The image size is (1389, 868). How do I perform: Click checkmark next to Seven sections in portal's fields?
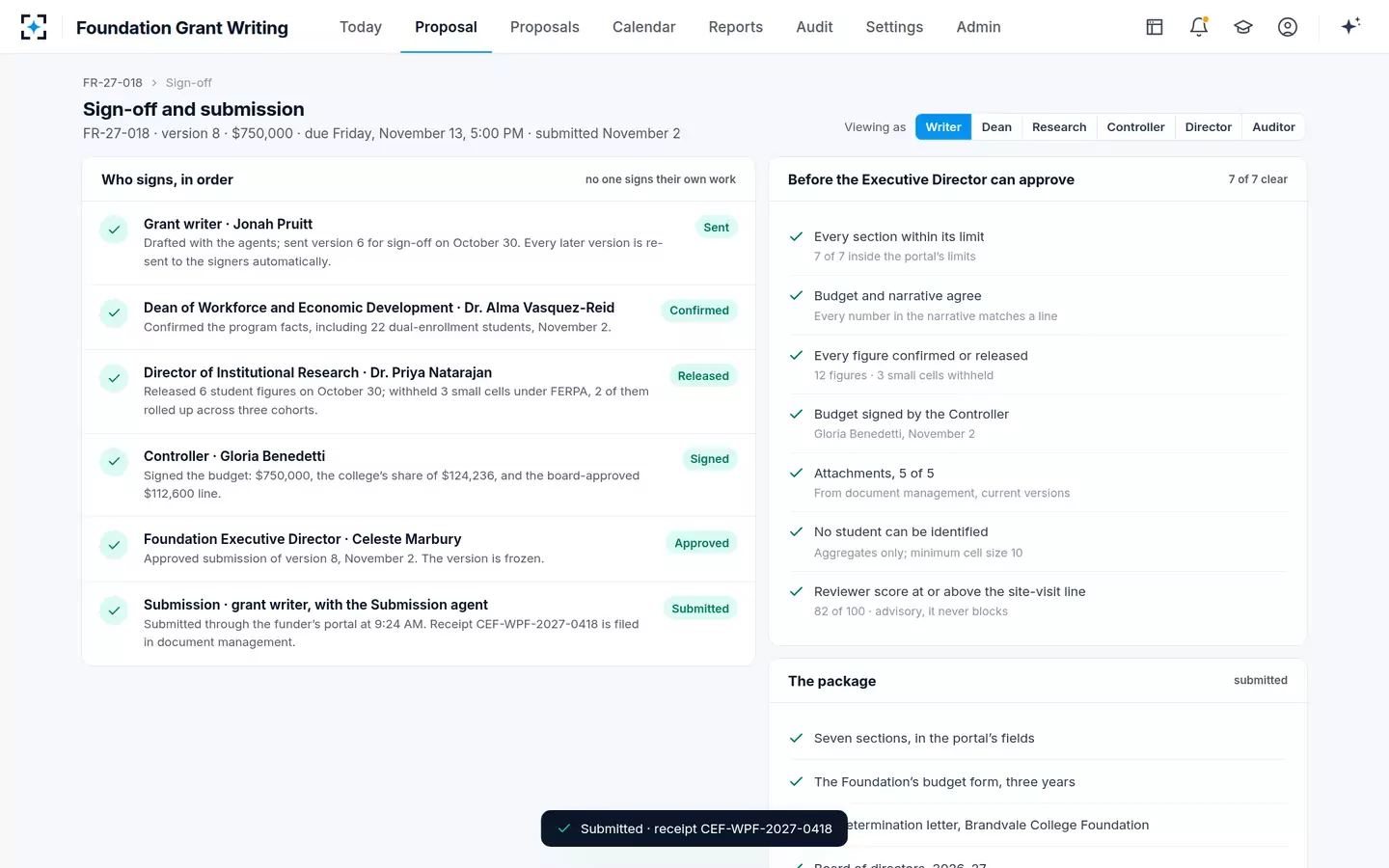797,738
